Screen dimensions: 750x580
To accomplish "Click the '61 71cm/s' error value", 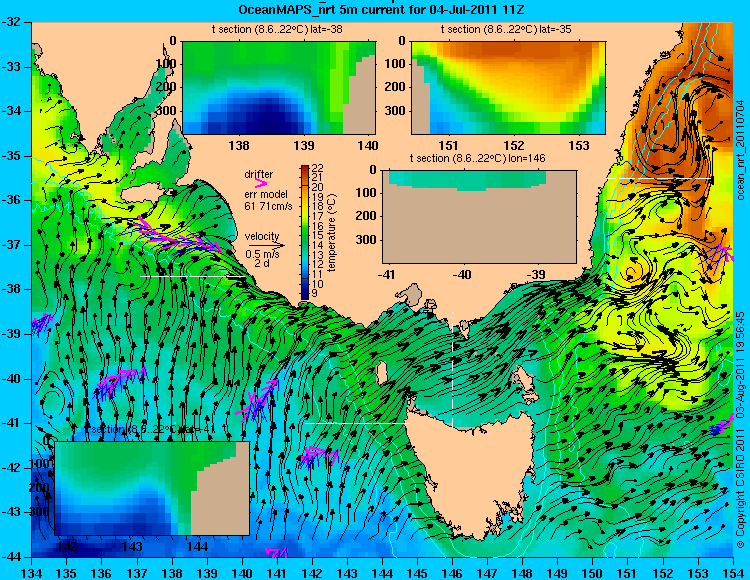I will pos(268,206).
